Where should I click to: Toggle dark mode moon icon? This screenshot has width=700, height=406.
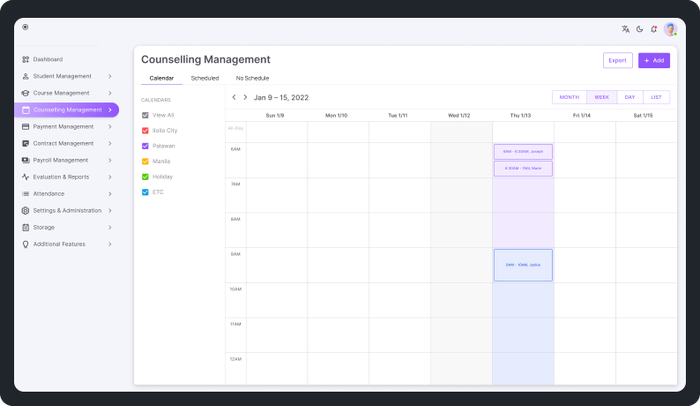pos(639,29)
